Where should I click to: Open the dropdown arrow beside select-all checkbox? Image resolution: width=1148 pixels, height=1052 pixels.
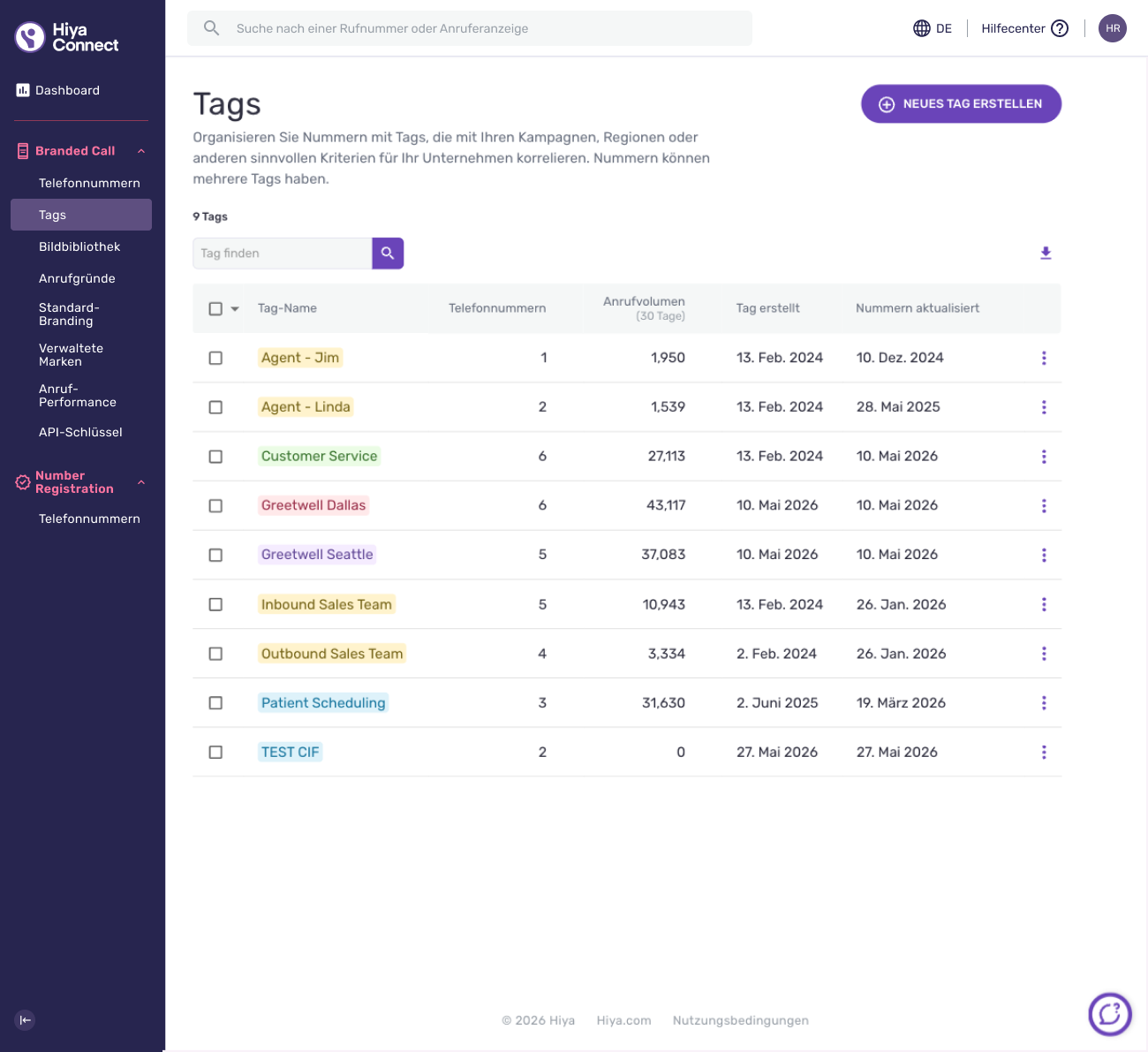[x=235, y=309]
